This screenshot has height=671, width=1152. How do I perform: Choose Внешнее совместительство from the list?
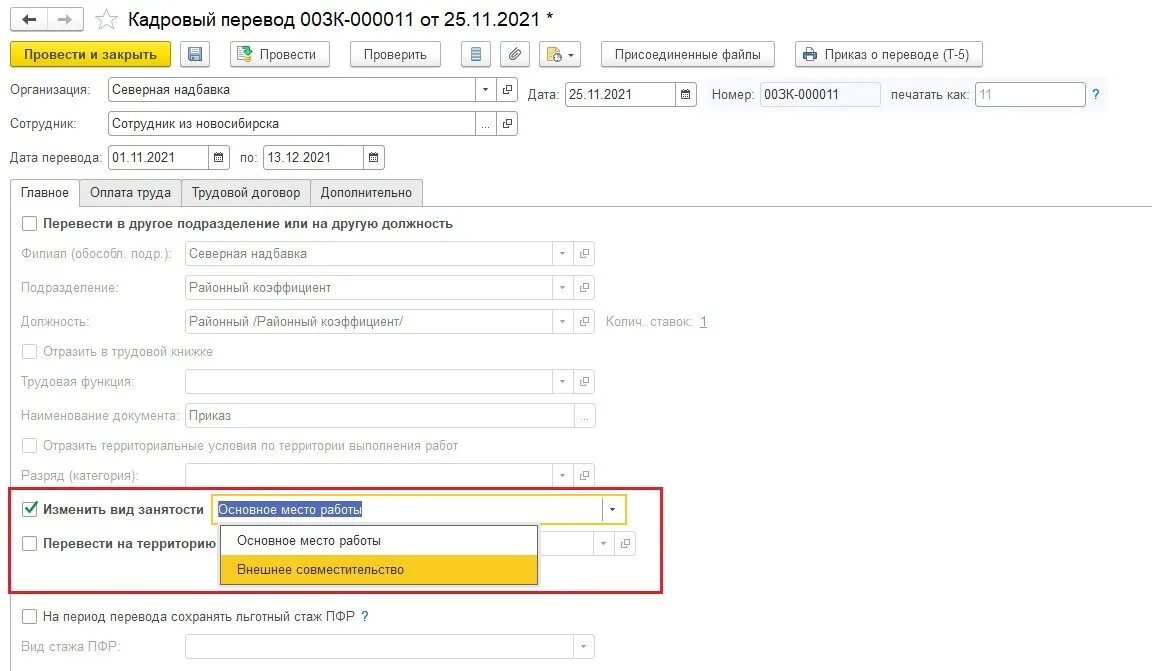[379, 570]
